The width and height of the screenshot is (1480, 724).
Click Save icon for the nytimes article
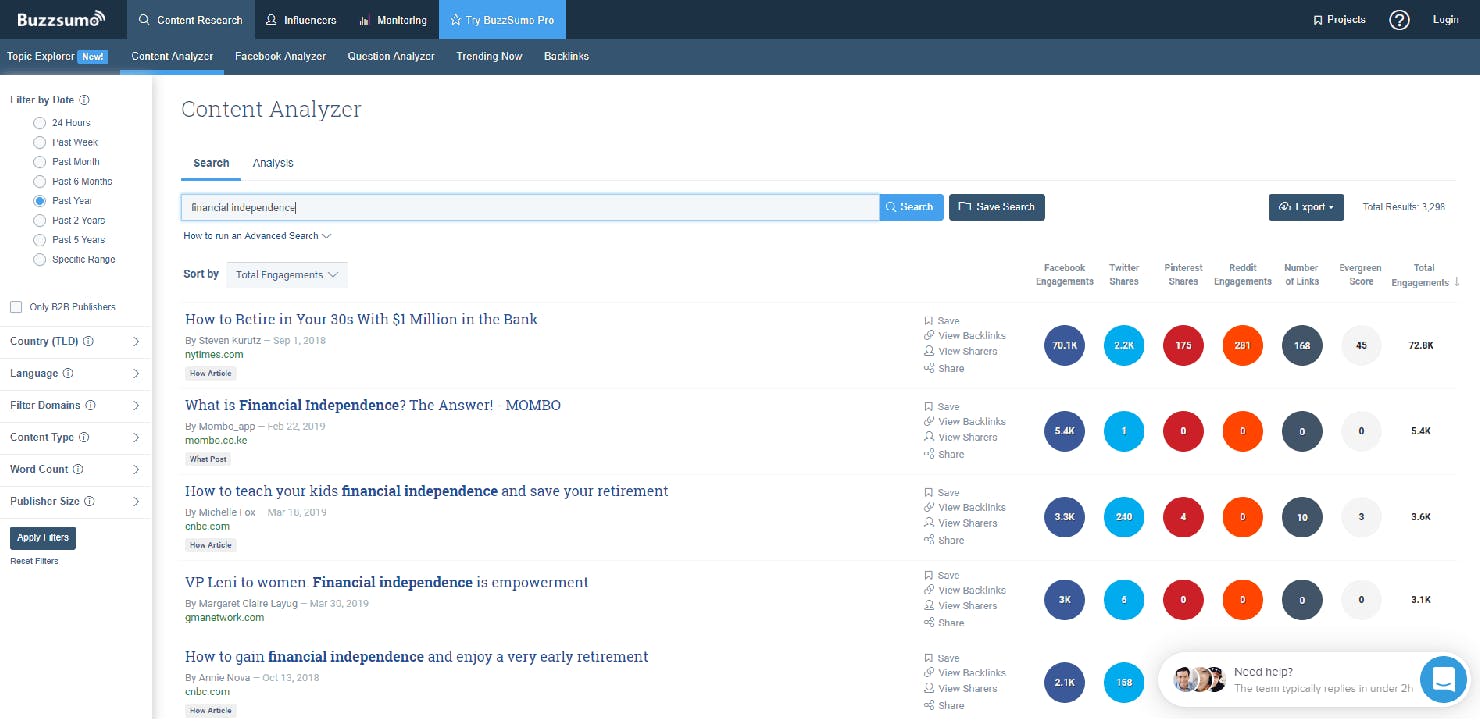pyautogui.click(x=929, y=321)
